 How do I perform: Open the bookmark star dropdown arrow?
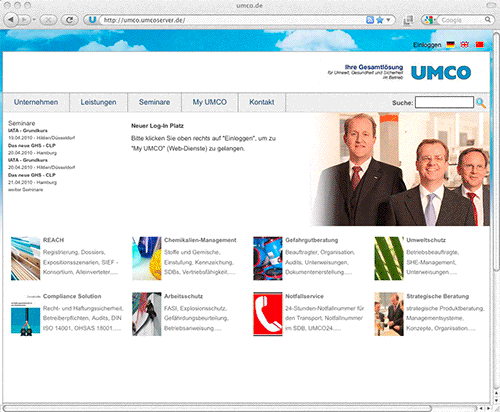[388, 20]
